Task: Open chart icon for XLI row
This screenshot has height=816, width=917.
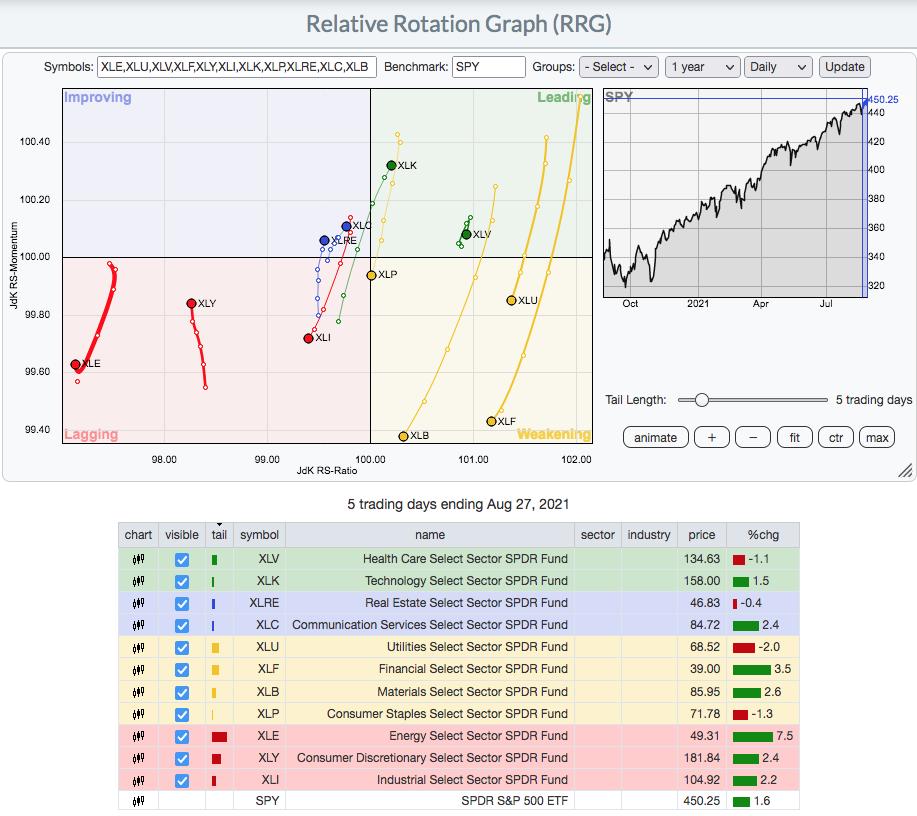Action: (x=138, y=780)
